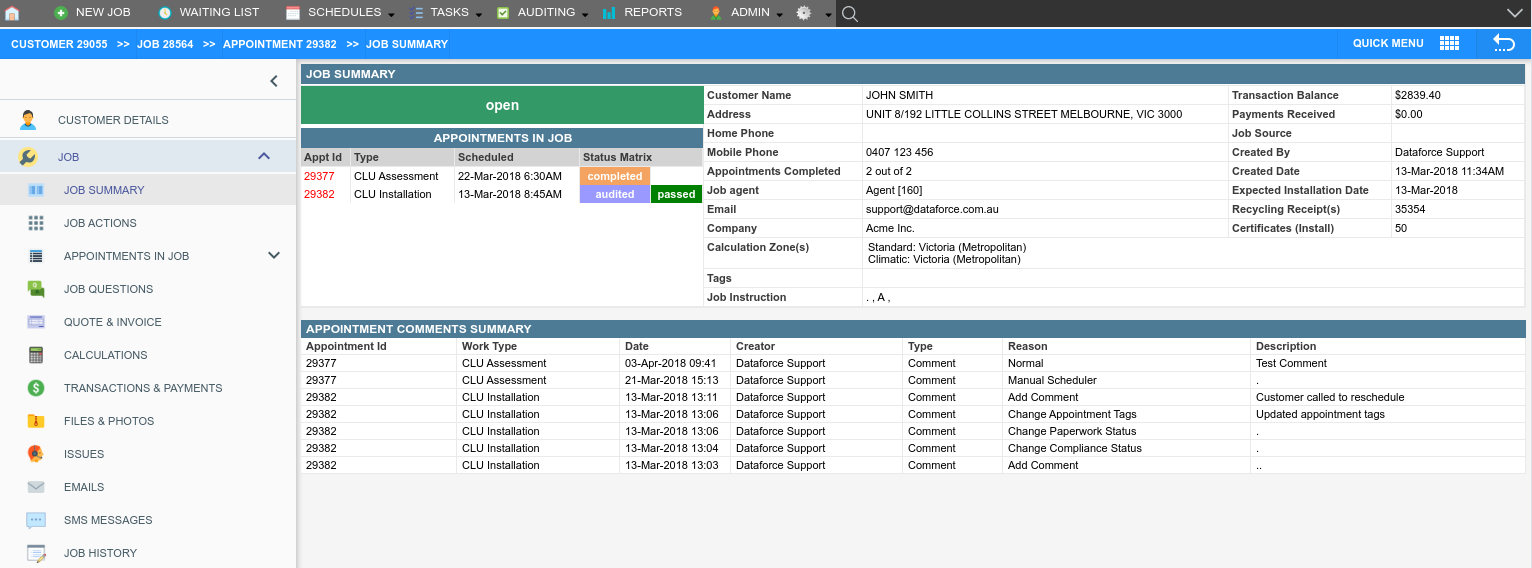
Task: Click the New Job menu item
Action: tap(102, 13)
